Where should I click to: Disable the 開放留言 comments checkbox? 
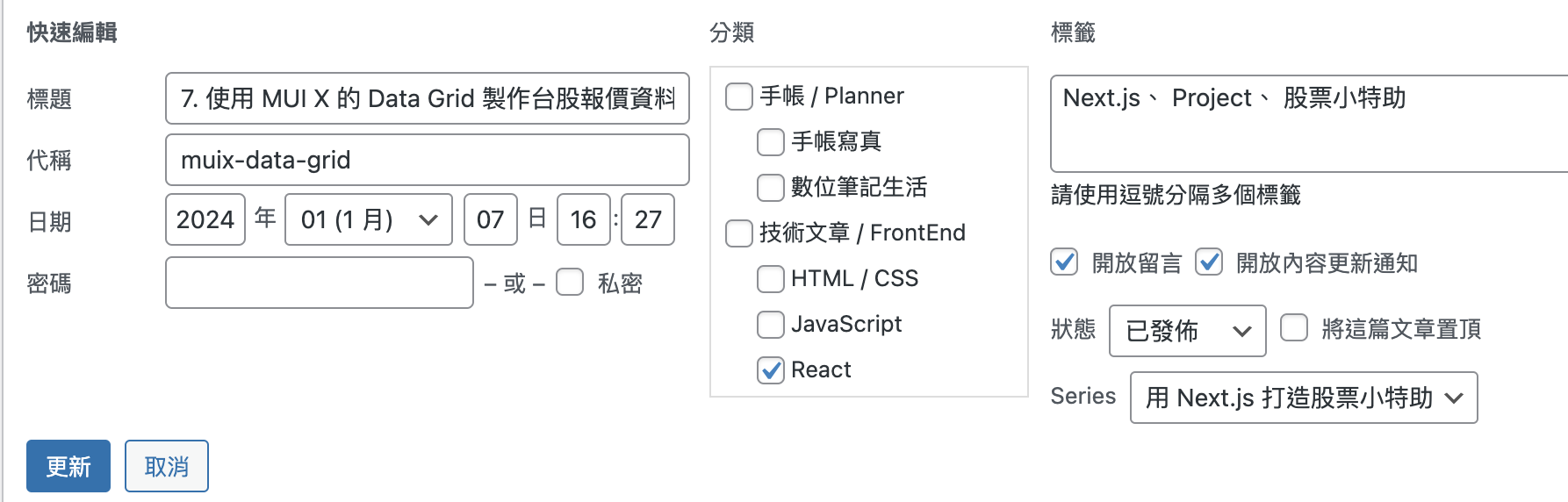pos(1064,262)
